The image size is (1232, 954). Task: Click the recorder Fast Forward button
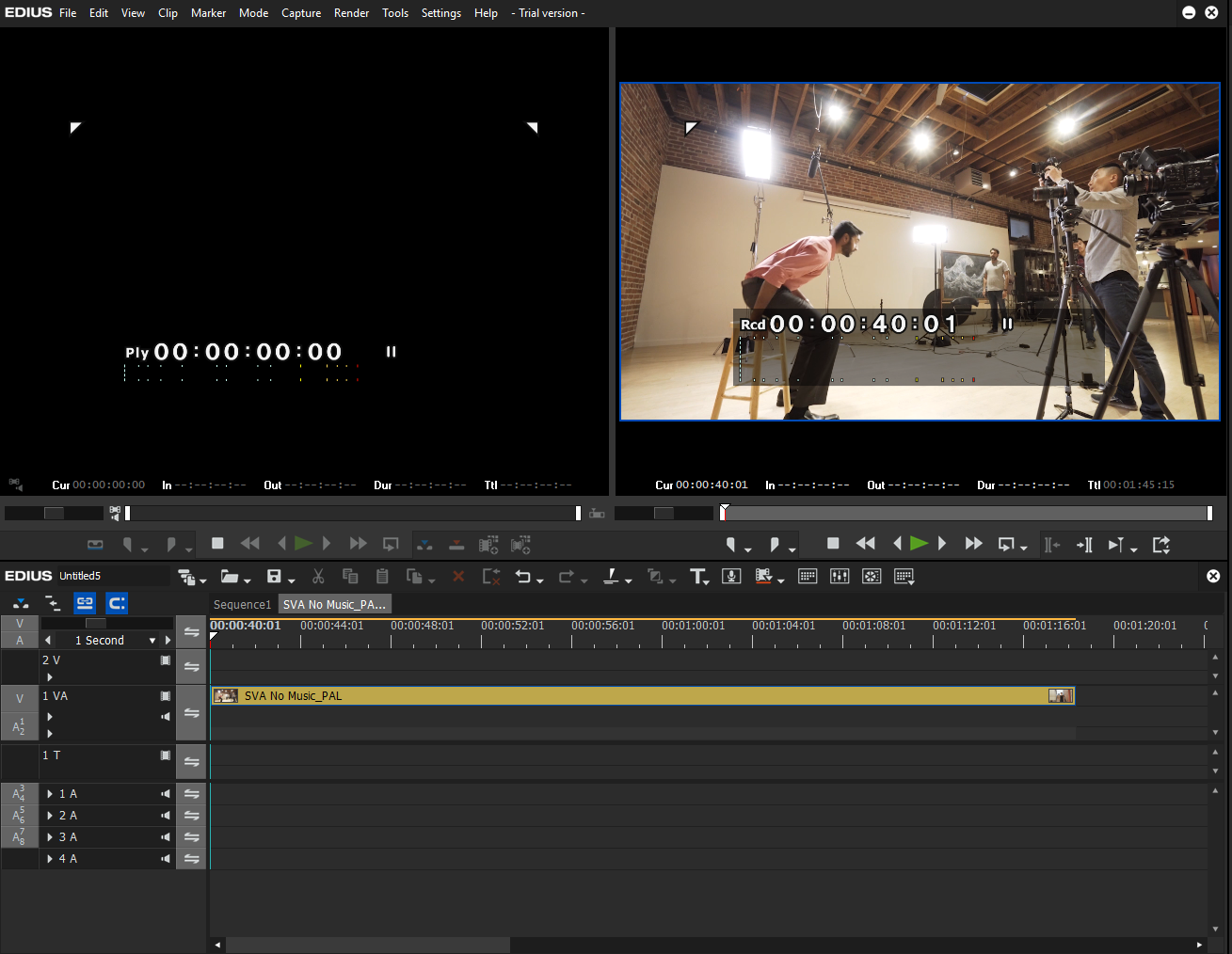[x=974, y=544]
